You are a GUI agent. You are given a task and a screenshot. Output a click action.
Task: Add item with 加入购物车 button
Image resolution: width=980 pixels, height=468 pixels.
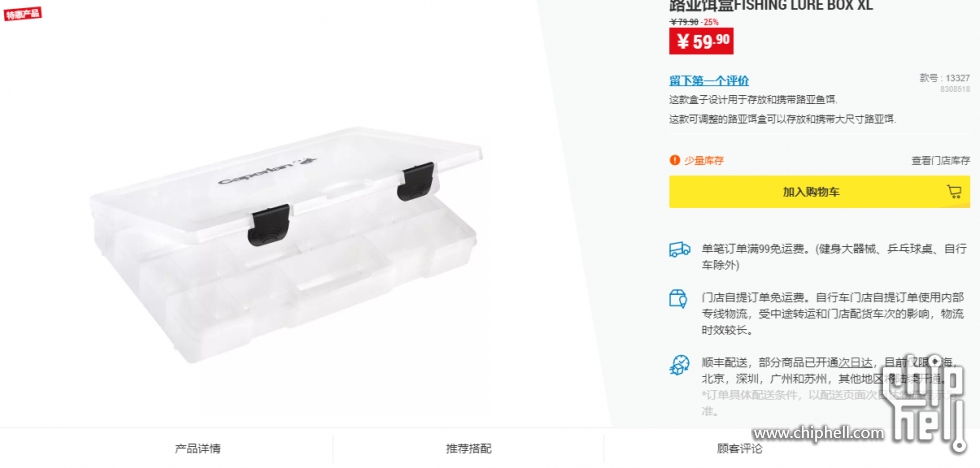(819, 192)
